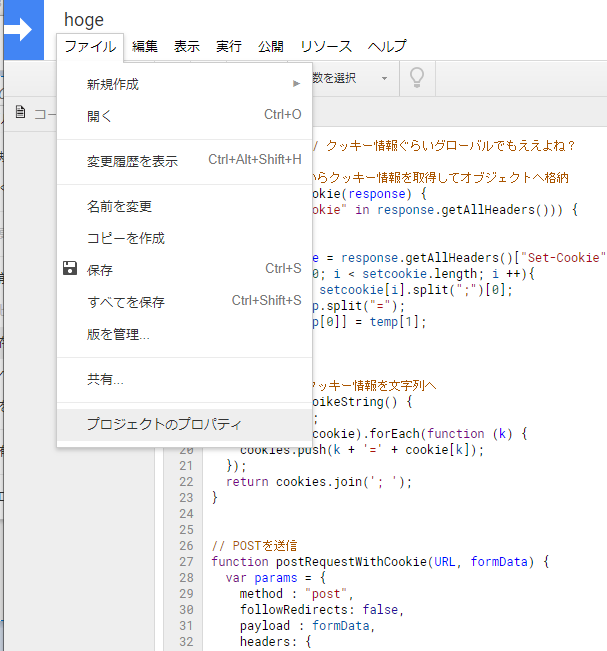Click the method : "post" code line
This screenshot has width=607, height=651.
coord(296,594)
